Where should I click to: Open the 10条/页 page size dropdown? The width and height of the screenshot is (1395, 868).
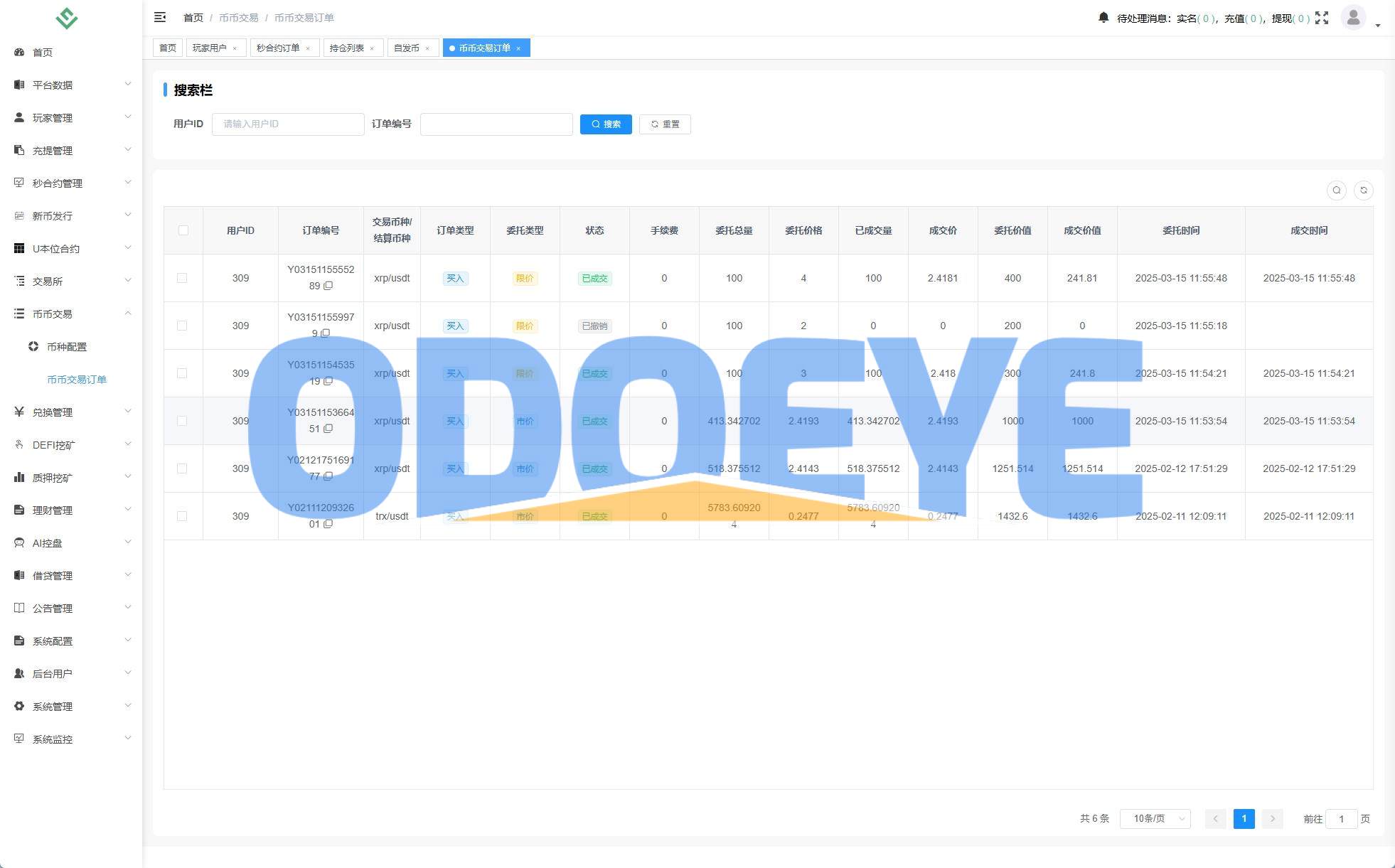[1155, 819]
